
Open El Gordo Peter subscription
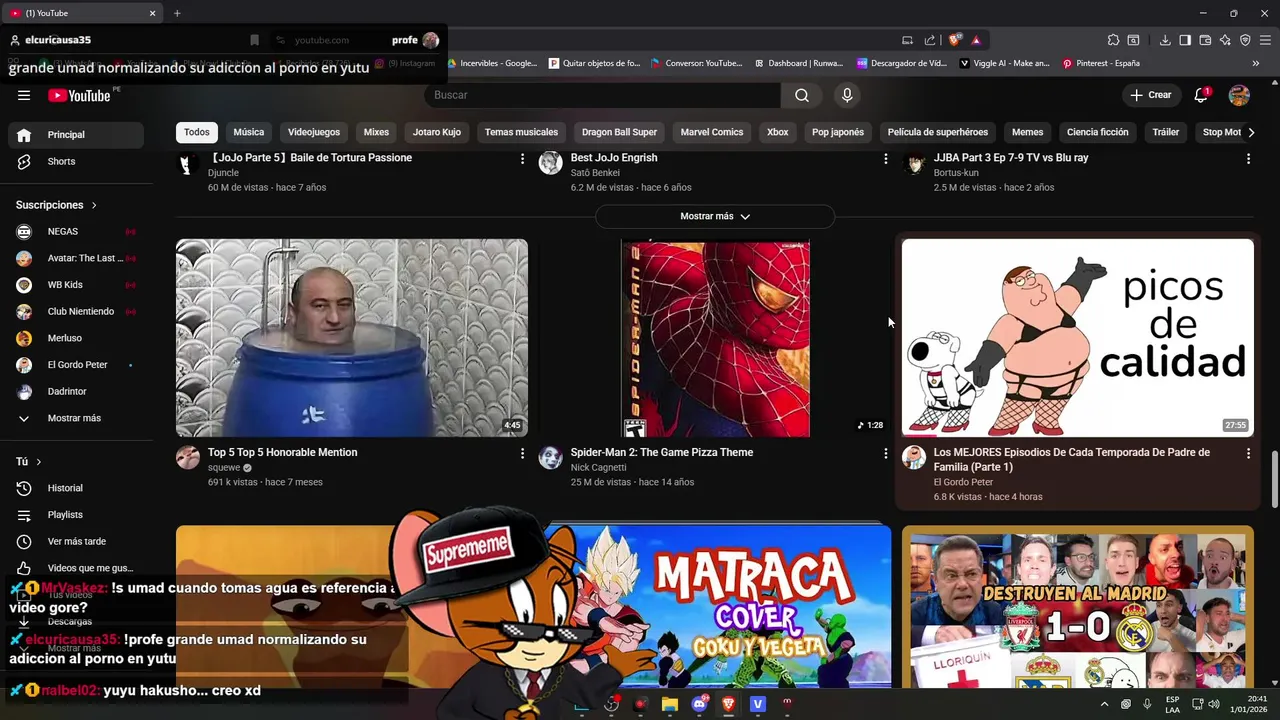tap(75, 365)
